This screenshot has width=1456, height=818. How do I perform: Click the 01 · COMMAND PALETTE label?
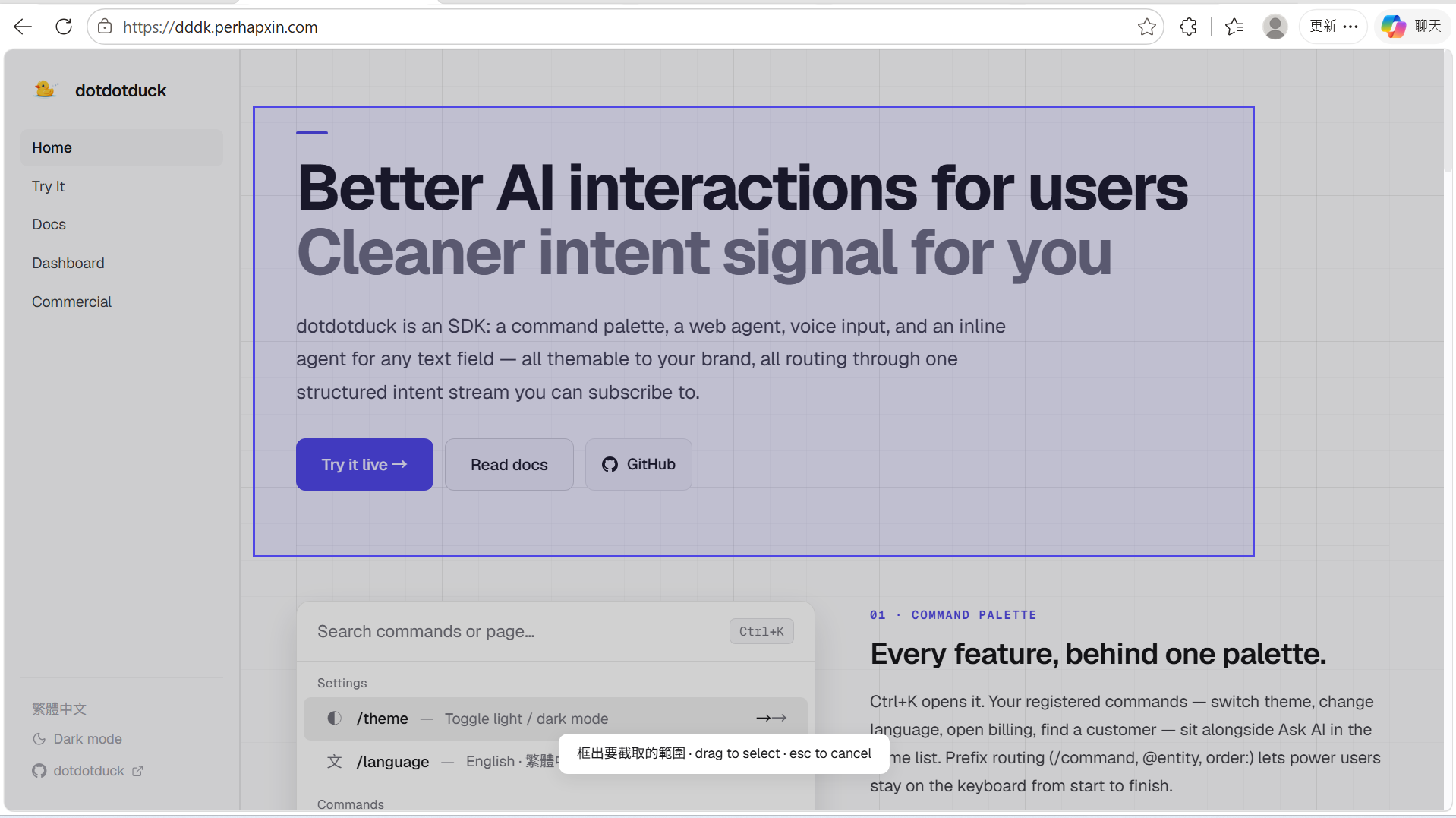click(953, 615)
